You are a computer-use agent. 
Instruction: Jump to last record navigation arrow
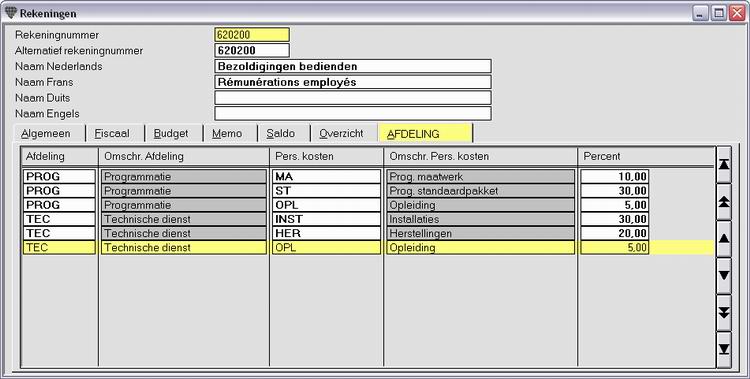[x=724, y=349]
